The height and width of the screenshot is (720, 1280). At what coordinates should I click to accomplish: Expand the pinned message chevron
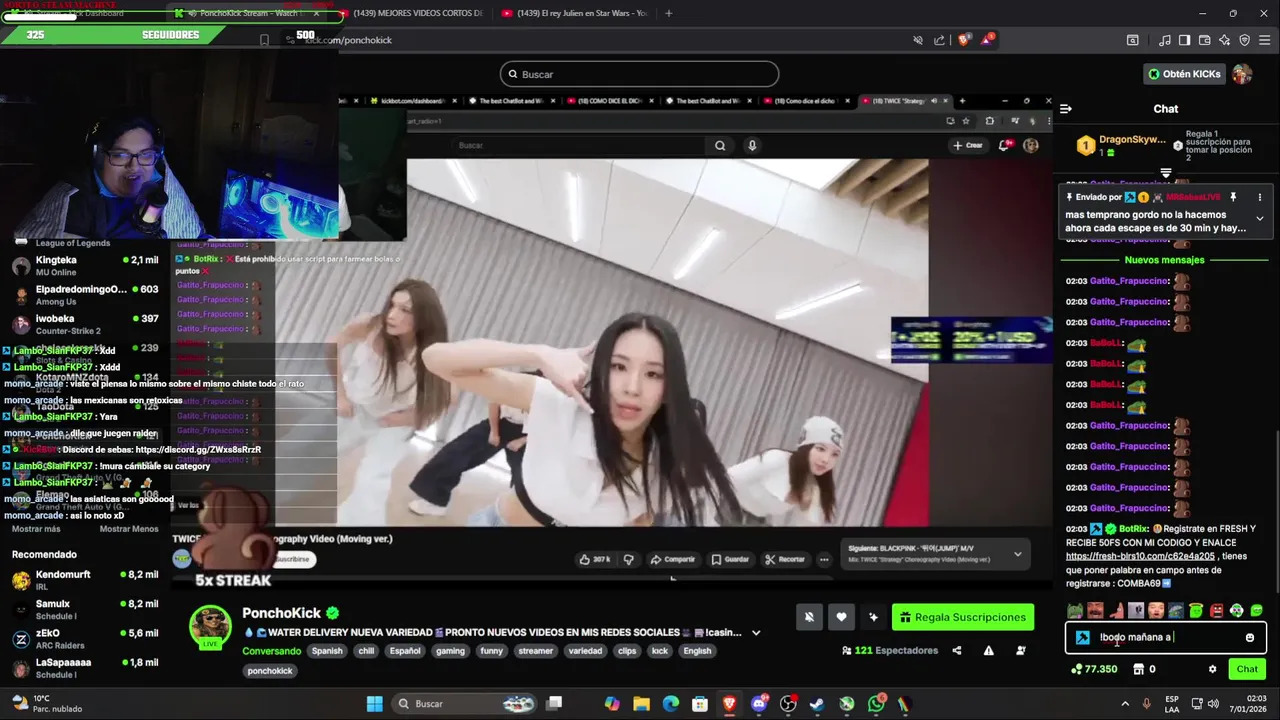tap(1259, 218)
